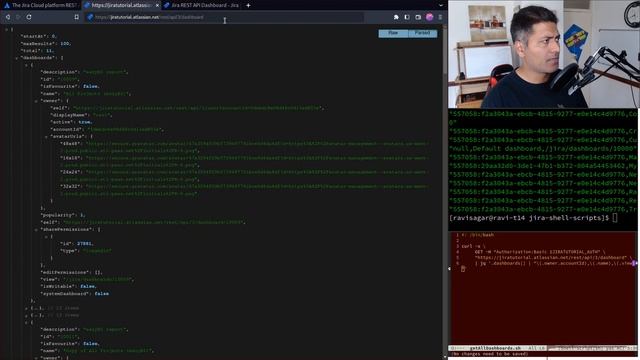640x360 pixels.
Task: Collapse the last visible "owner" object
Action: click(x=36, y=358)
